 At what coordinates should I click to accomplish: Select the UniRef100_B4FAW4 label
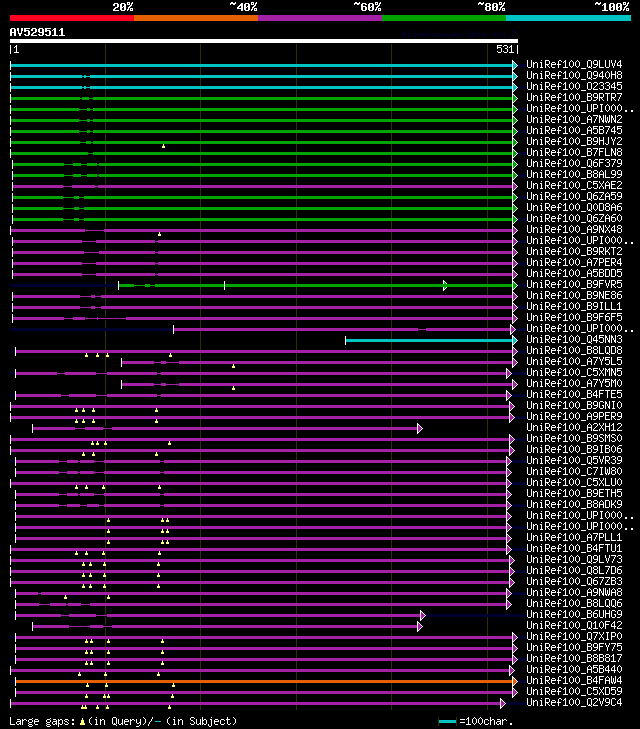coord(574,681)
